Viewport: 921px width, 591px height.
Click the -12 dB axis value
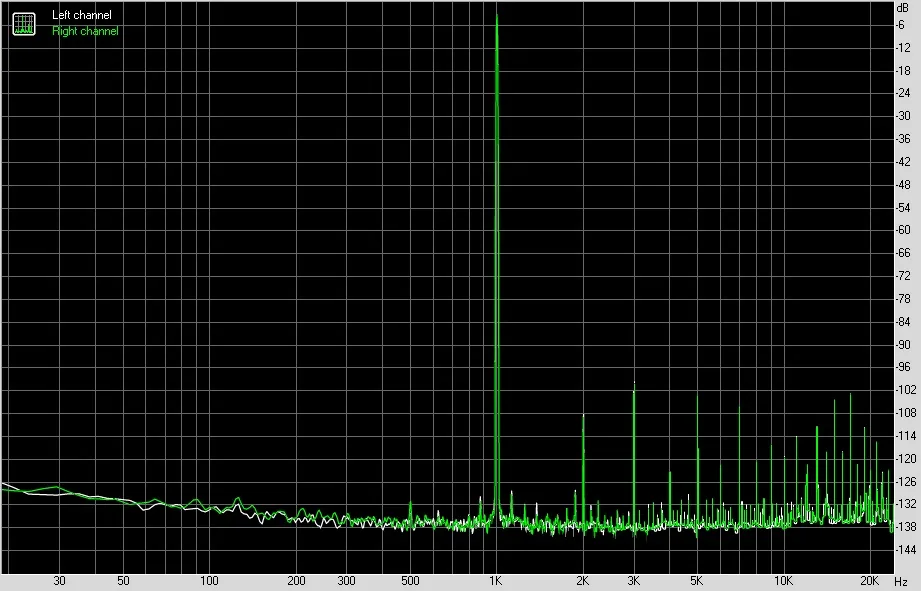[903, 48]
